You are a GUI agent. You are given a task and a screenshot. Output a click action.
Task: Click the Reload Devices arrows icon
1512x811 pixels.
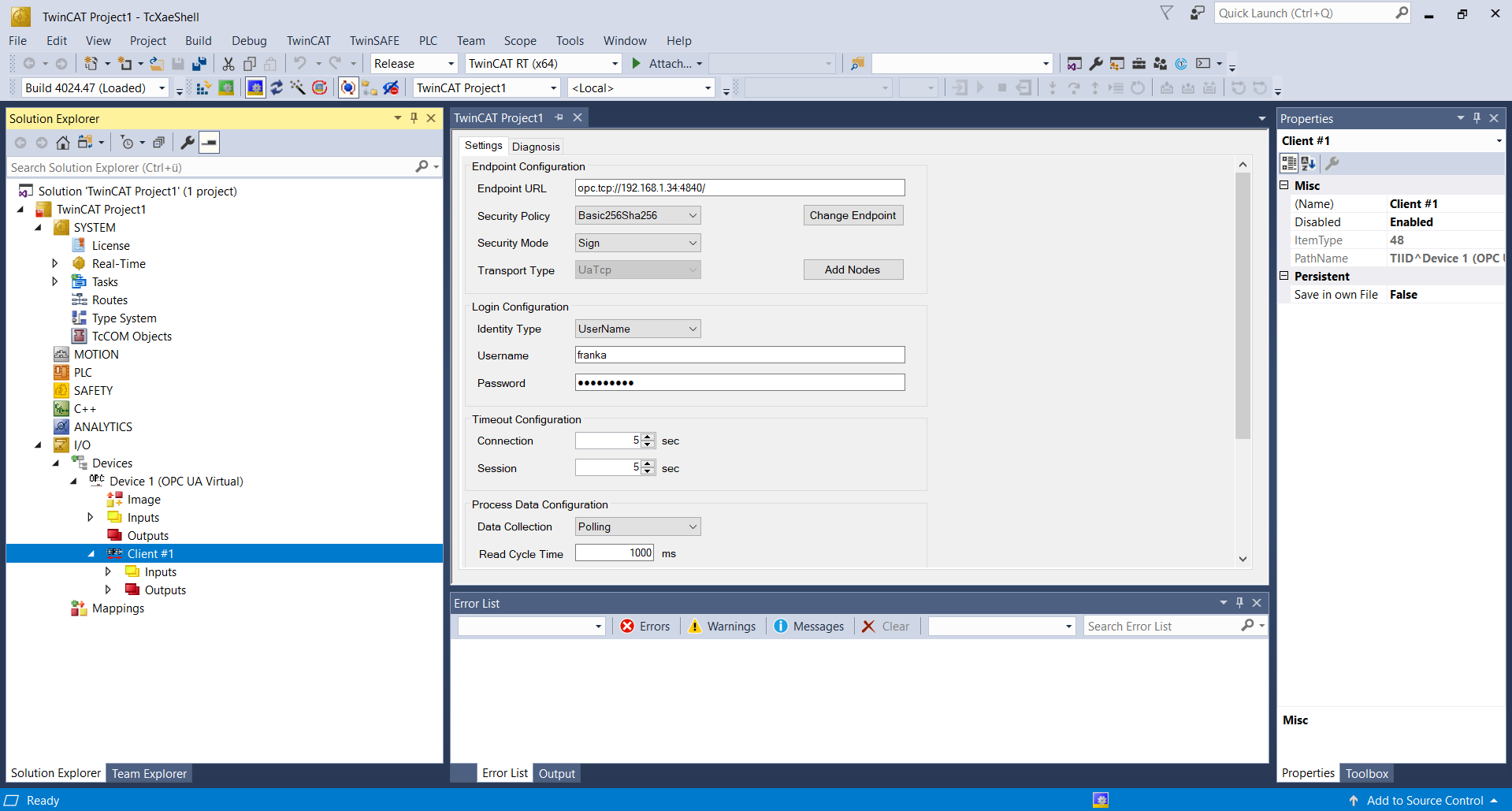pos(277,88)
